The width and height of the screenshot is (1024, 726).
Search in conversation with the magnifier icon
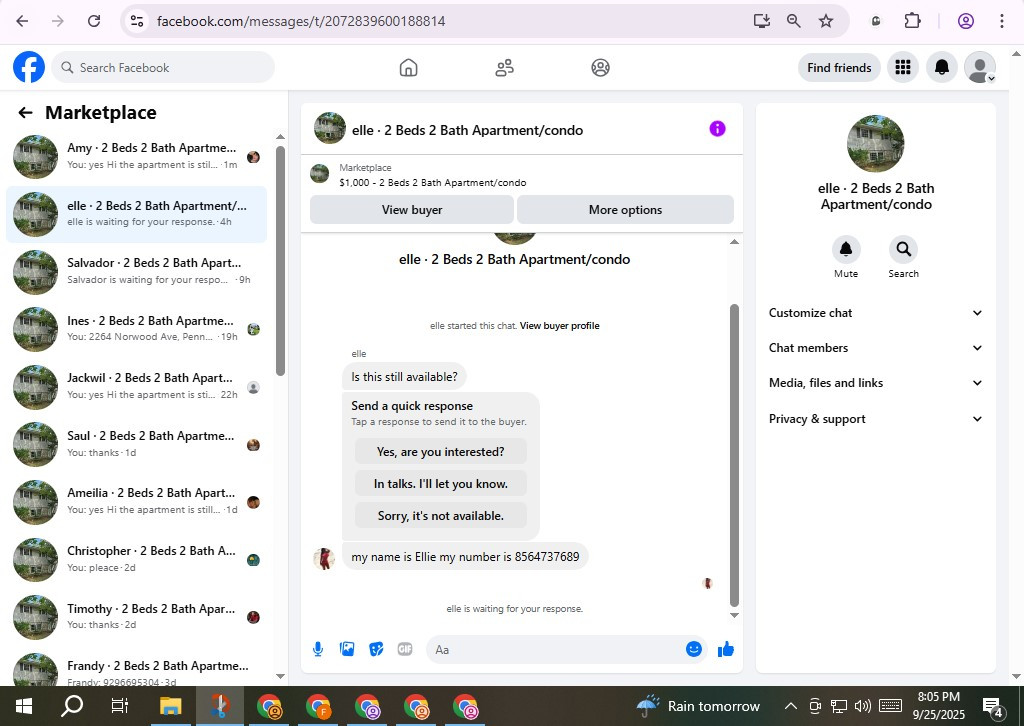903,249
